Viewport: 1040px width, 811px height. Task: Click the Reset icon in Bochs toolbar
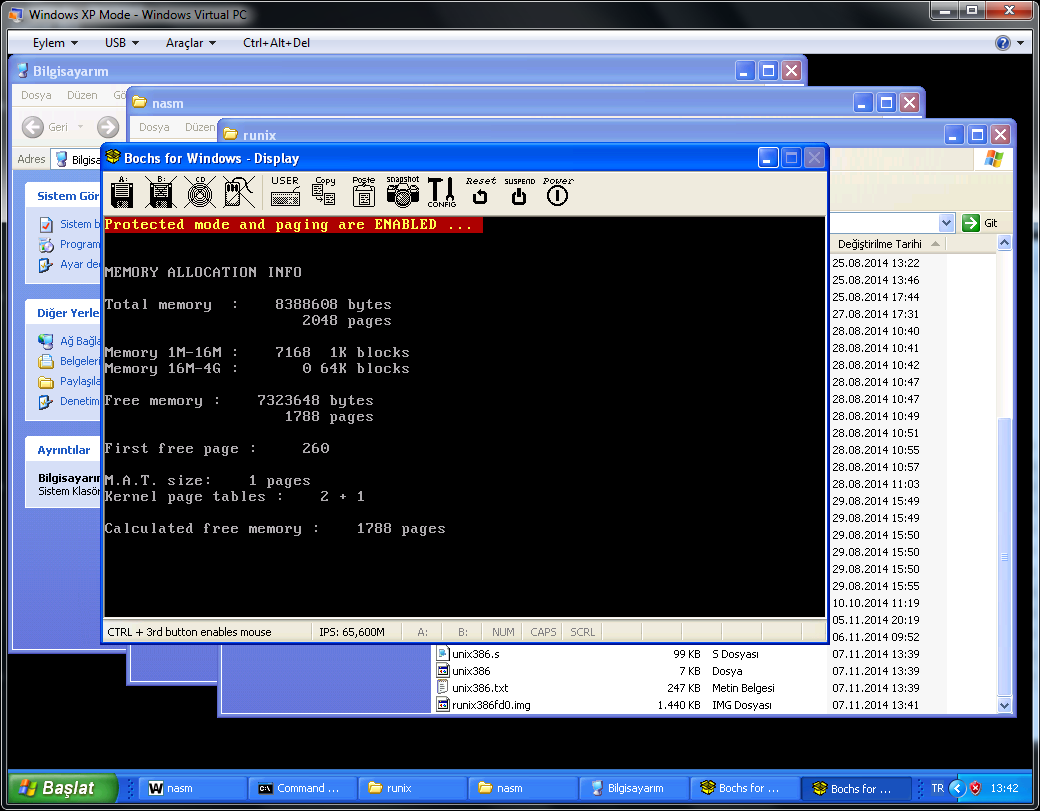pyautogui.click(x=480, y=191)
